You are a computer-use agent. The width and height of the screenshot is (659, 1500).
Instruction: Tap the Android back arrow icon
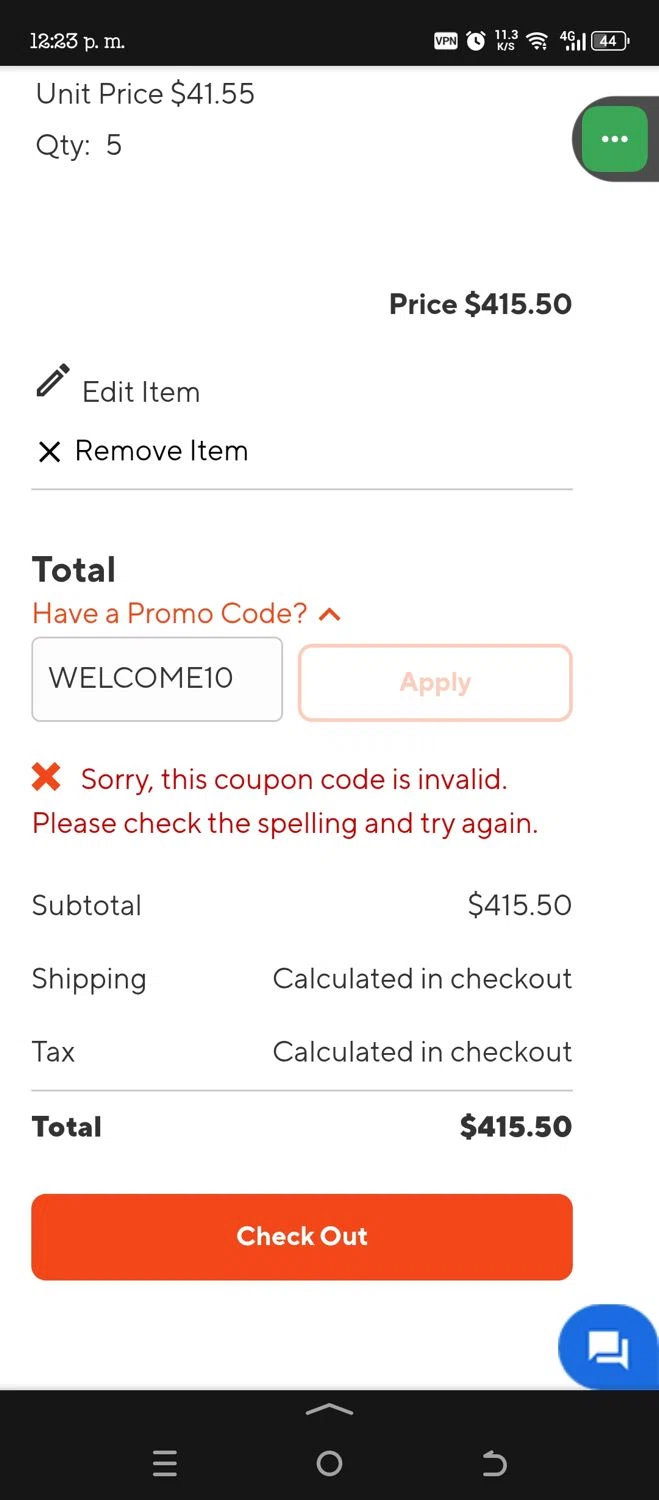494,1464
